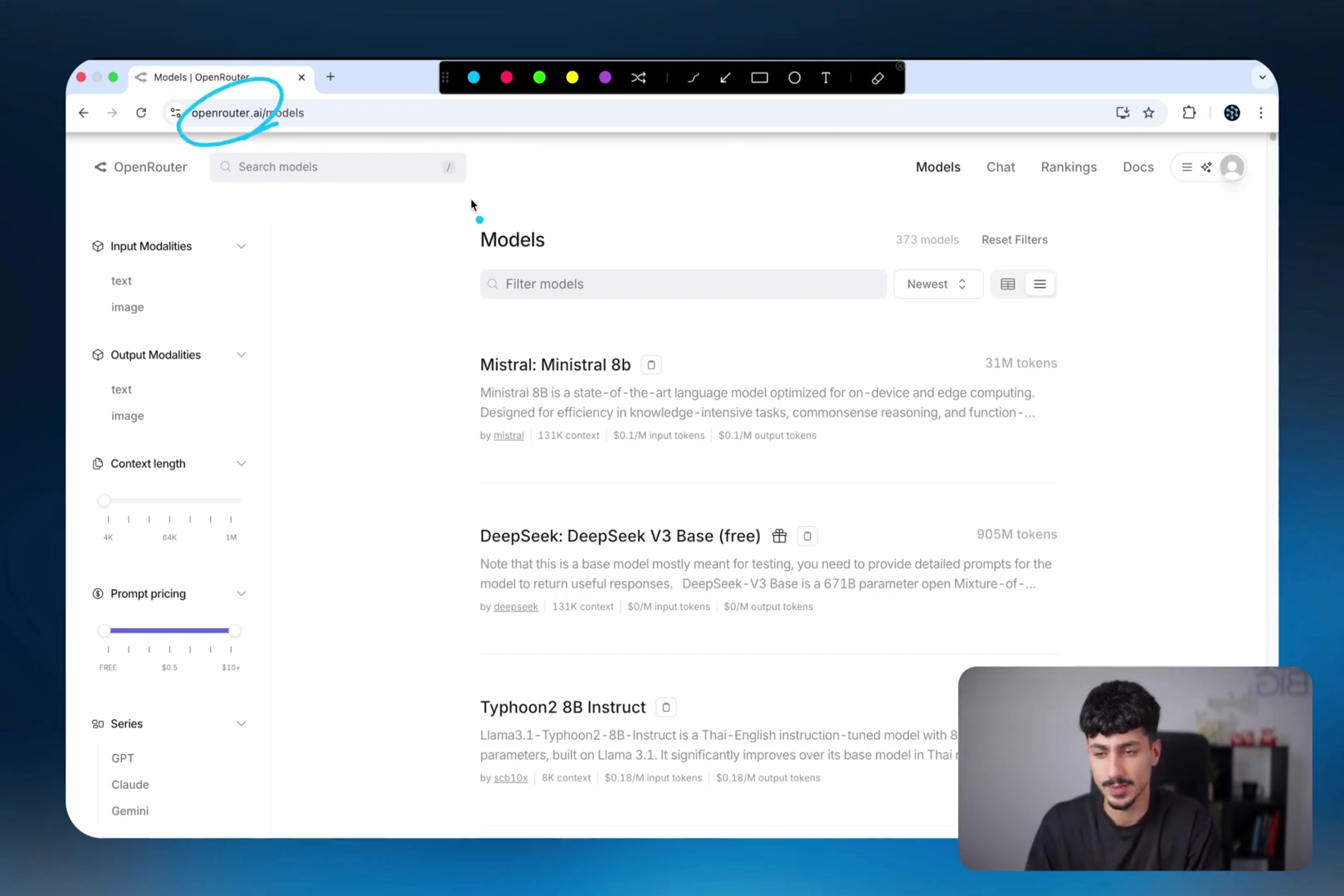Click the OpenRouter logo
Screen dimensions: 1344x896
[x=140, y=167]
